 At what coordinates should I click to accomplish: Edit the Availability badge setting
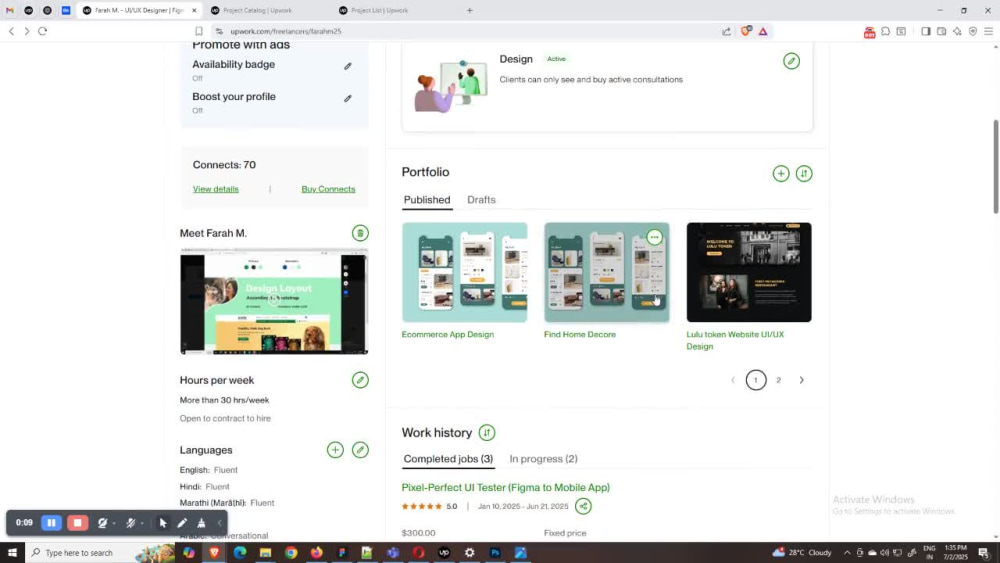[x=348, y=66]
